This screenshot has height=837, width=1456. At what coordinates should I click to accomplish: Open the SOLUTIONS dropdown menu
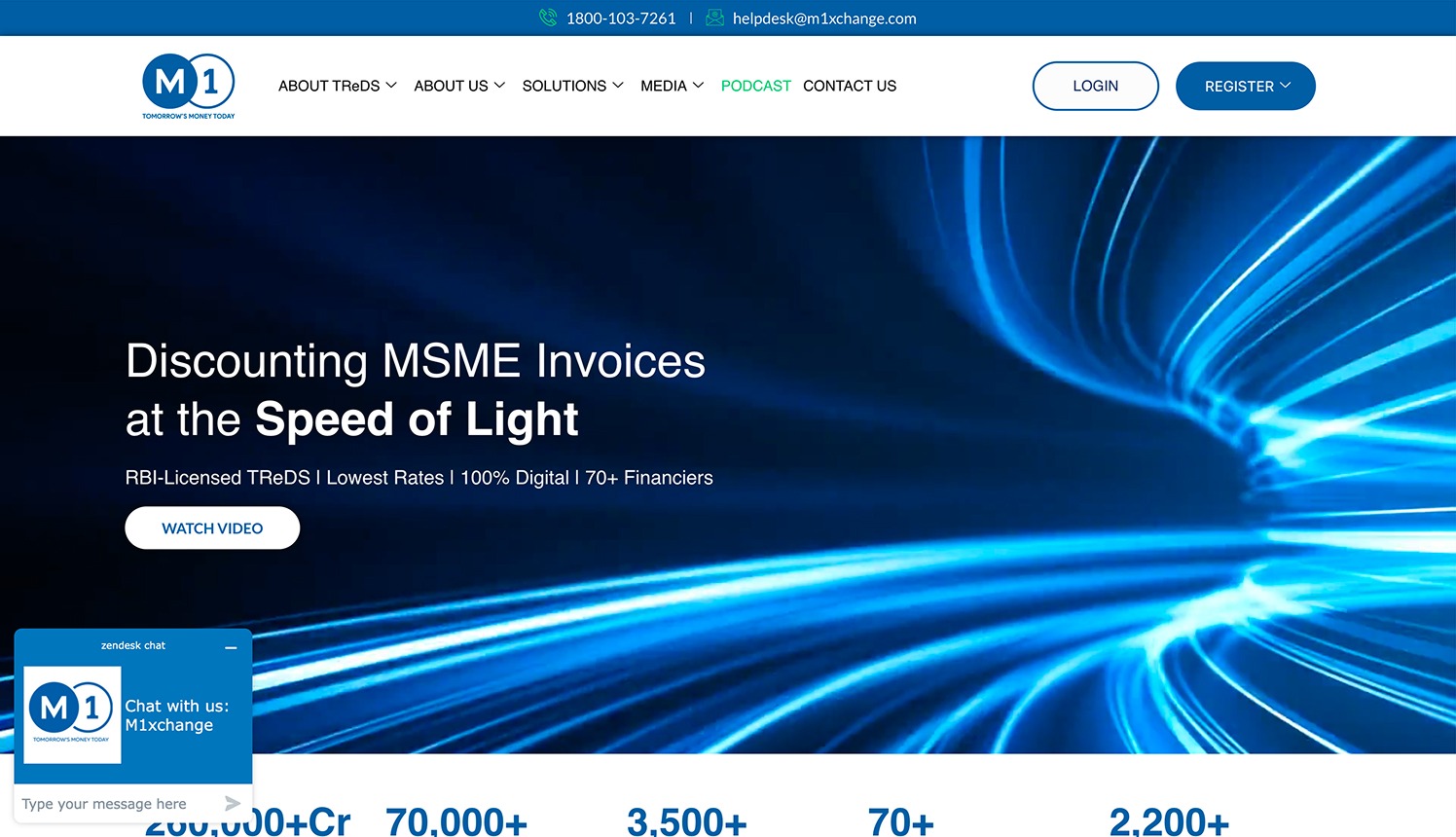pyautogui.click(x=573, y=86)
